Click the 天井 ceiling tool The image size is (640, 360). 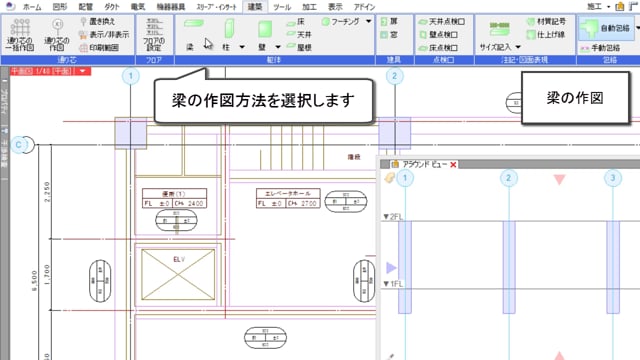pyautogui.click(x=299, y=34)
